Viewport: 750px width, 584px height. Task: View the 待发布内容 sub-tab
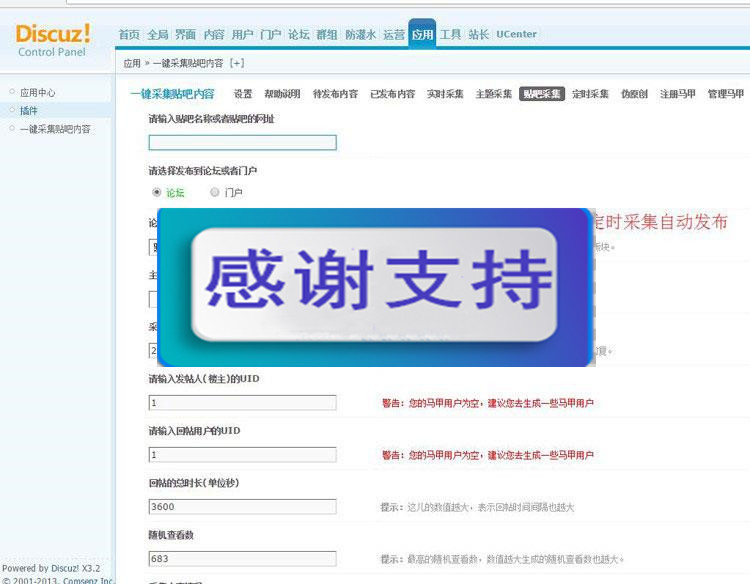335,94
